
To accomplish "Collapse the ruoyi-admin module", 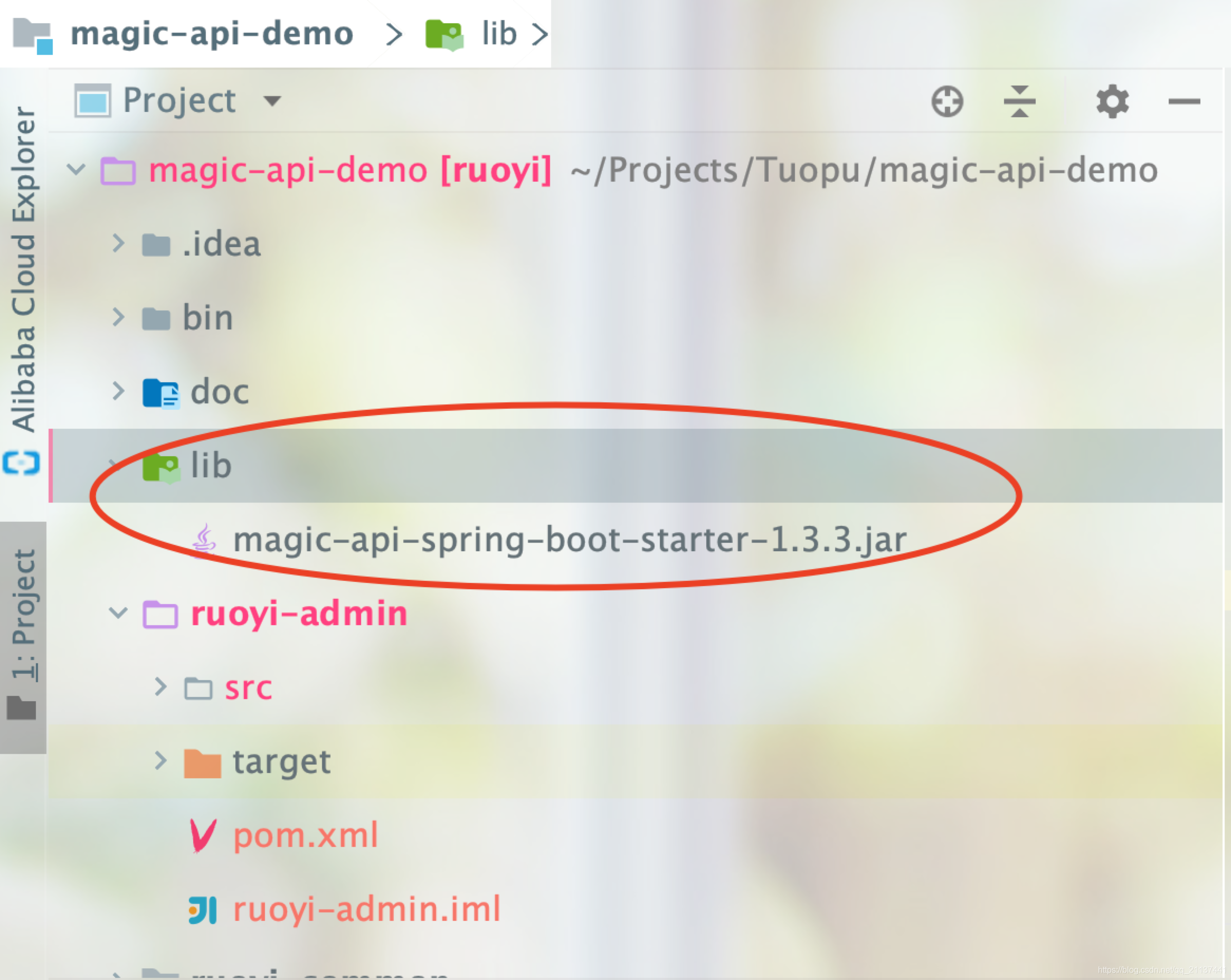I will coord(118,614).
